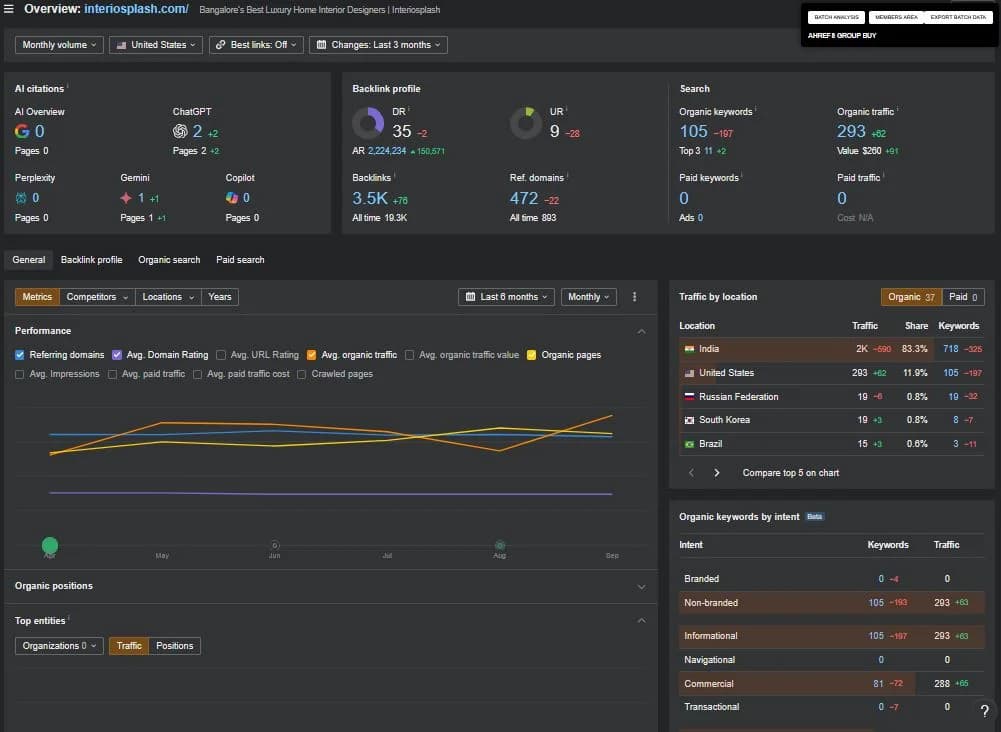This screenshot has width=1001, height=732.
Task: Go to next locations page arrow
Action: click(x=716, y=473)
